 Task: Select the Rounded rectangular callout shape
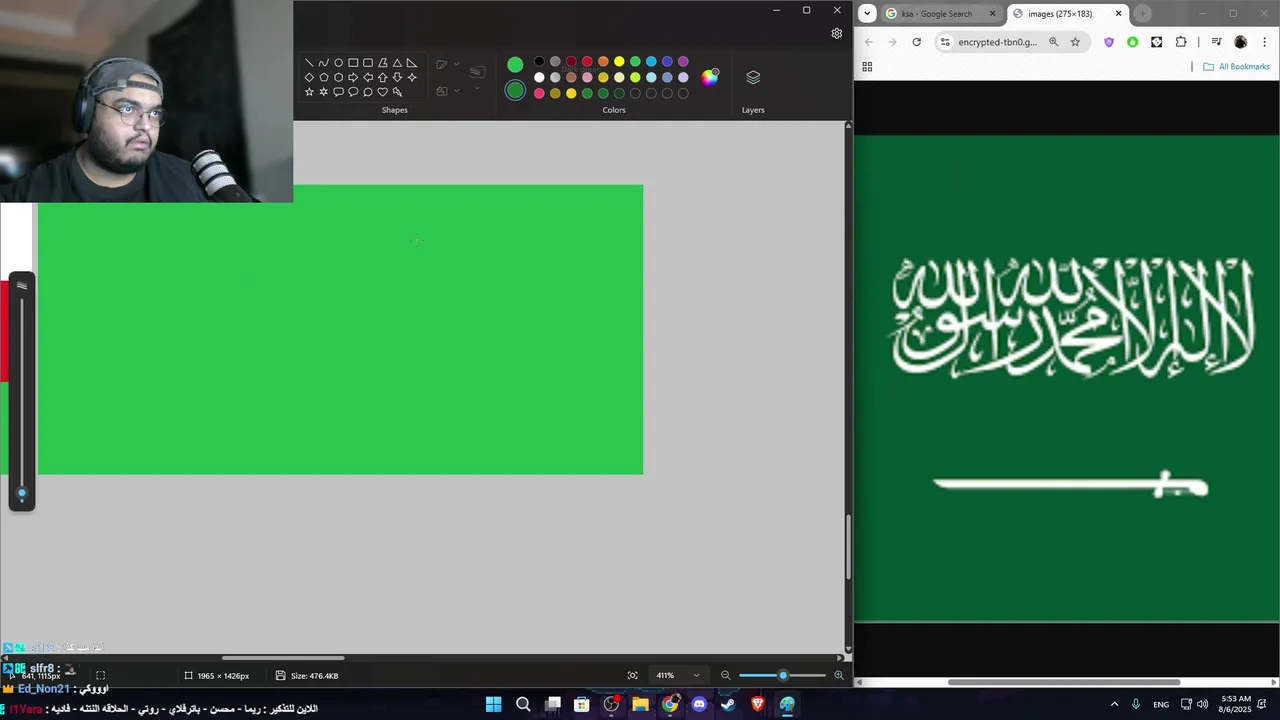338,92
